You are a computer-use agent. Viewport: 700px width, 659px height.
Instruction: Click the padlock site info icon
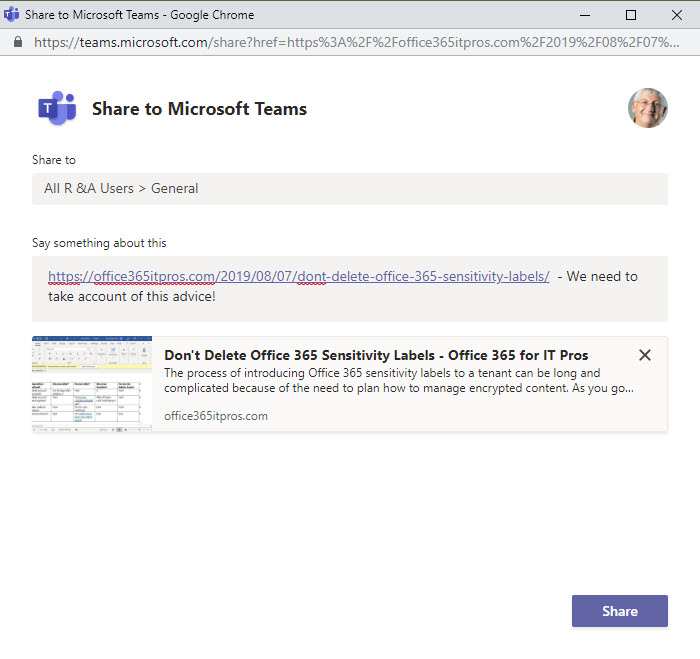click(x=18, y=42)
